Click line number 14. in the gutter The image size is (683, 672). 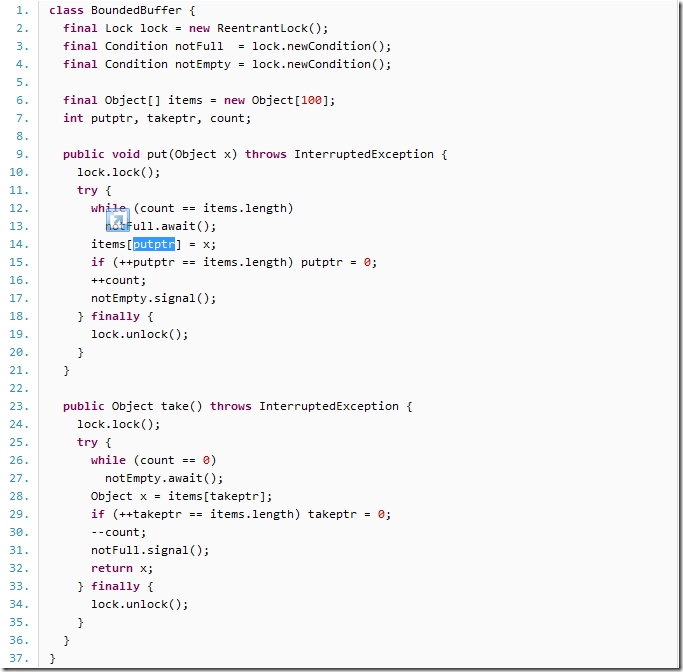(19, 244)
